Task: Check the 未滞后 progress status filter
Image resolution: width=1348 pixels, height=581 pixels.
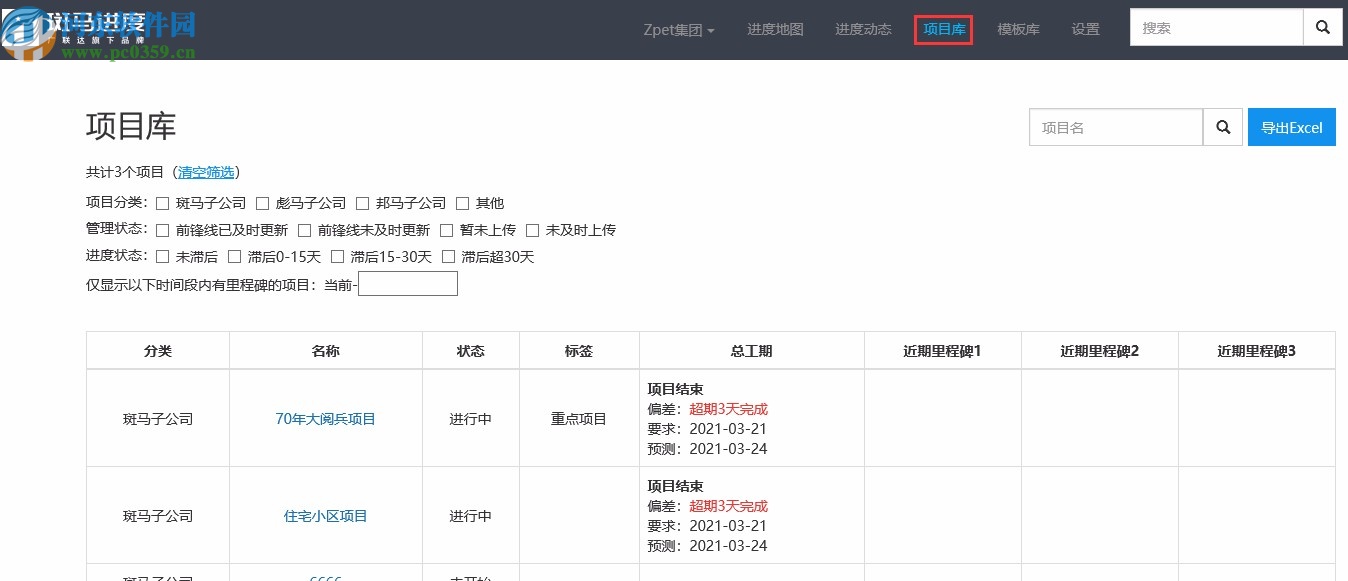Action: click(x=163, y=256)
